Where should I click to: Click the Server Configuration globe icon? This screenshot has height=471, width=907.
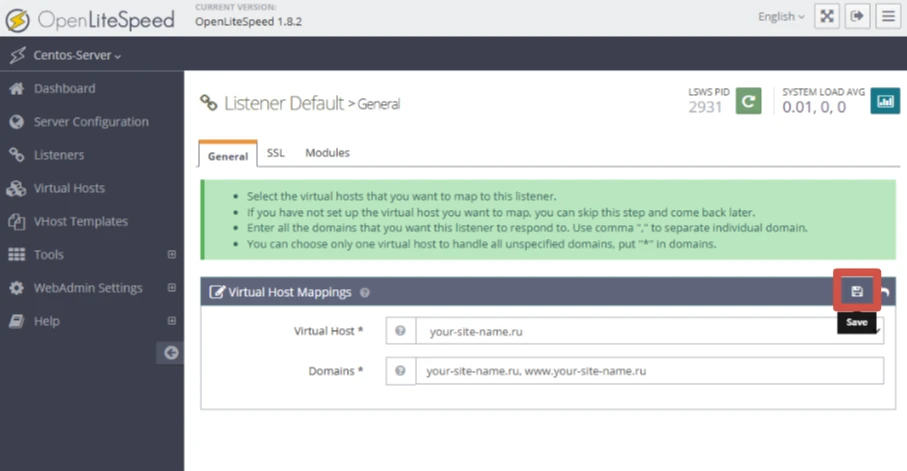pos(17,122)
